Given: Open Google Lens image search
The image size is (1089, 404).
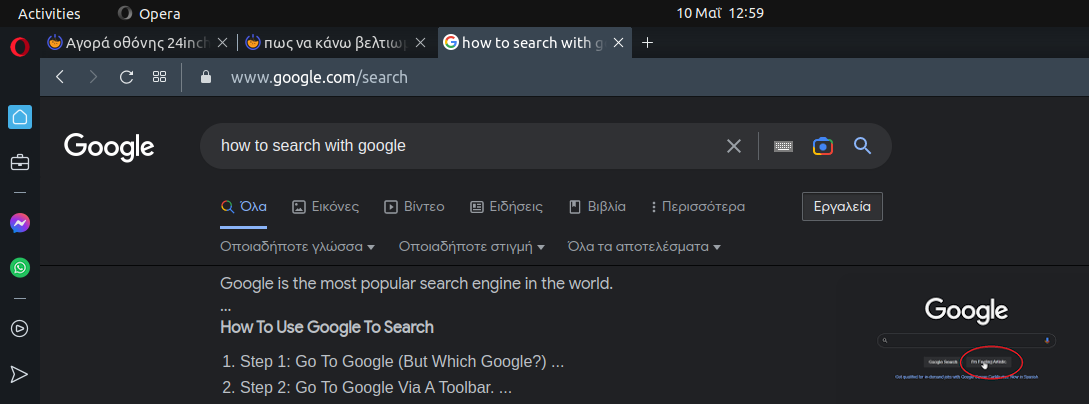Looking at the screenshot, I should coord(822,146).
